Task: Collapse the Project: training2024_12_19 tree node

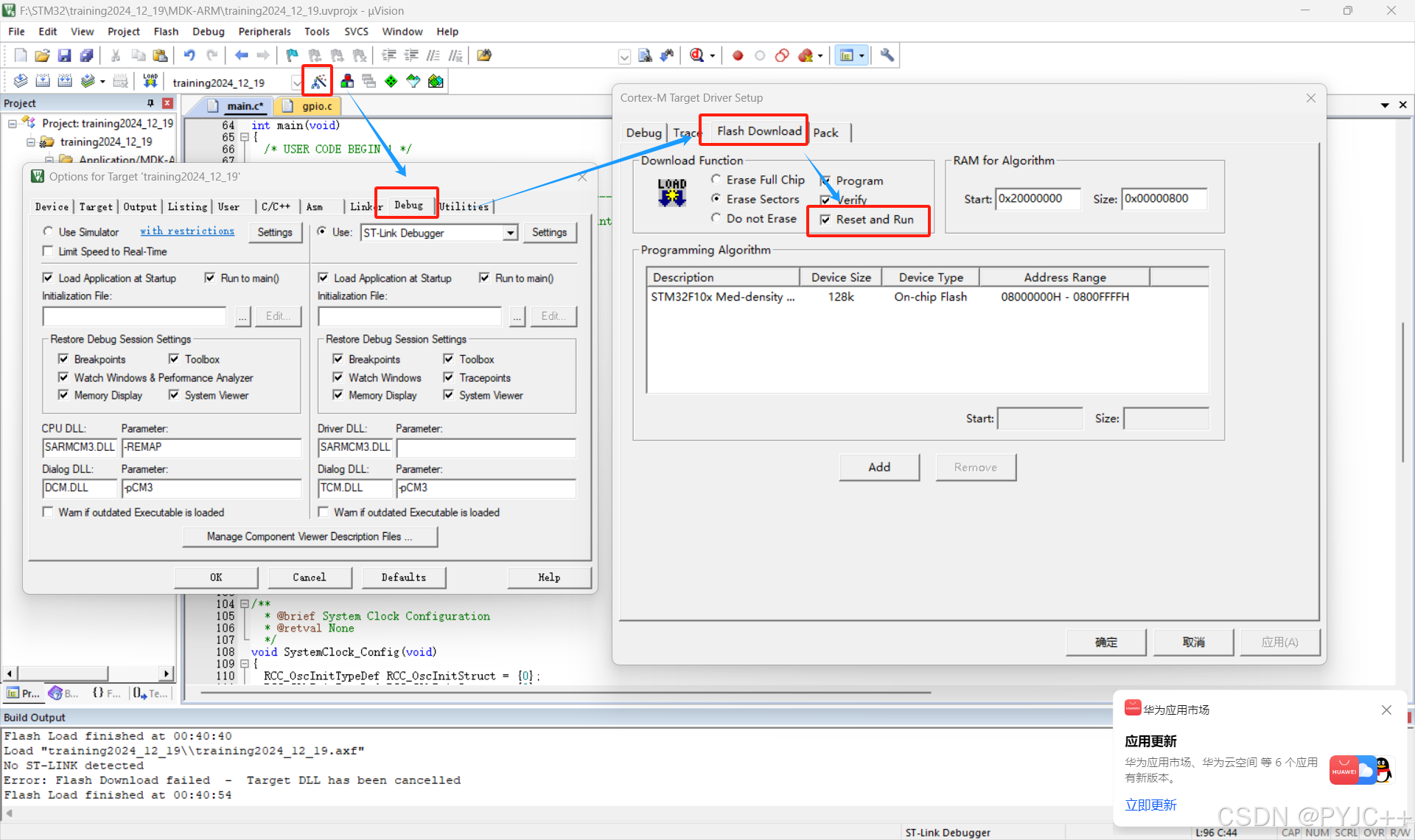Action: pyautogui.click(x=13, y=124)
